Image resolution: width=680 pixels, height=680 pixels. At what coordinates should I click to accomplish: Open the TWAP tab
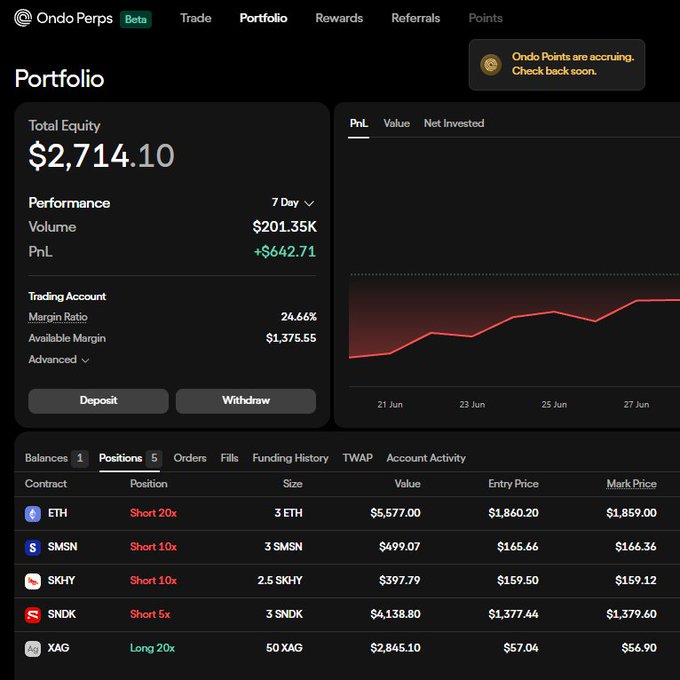click(x=357, y=458)
